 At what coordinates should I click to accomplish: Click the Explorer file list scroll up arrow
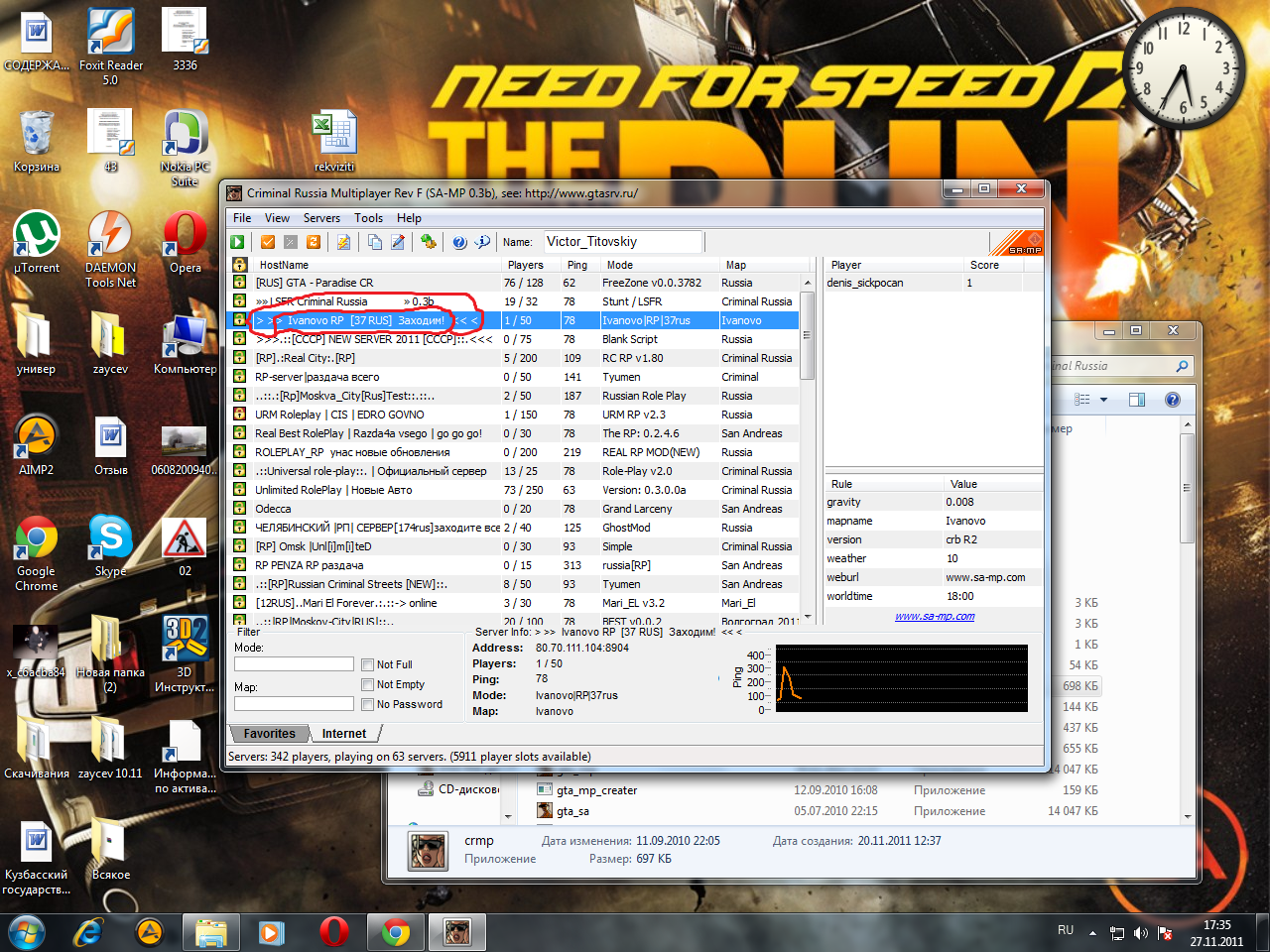(1187, 425)
